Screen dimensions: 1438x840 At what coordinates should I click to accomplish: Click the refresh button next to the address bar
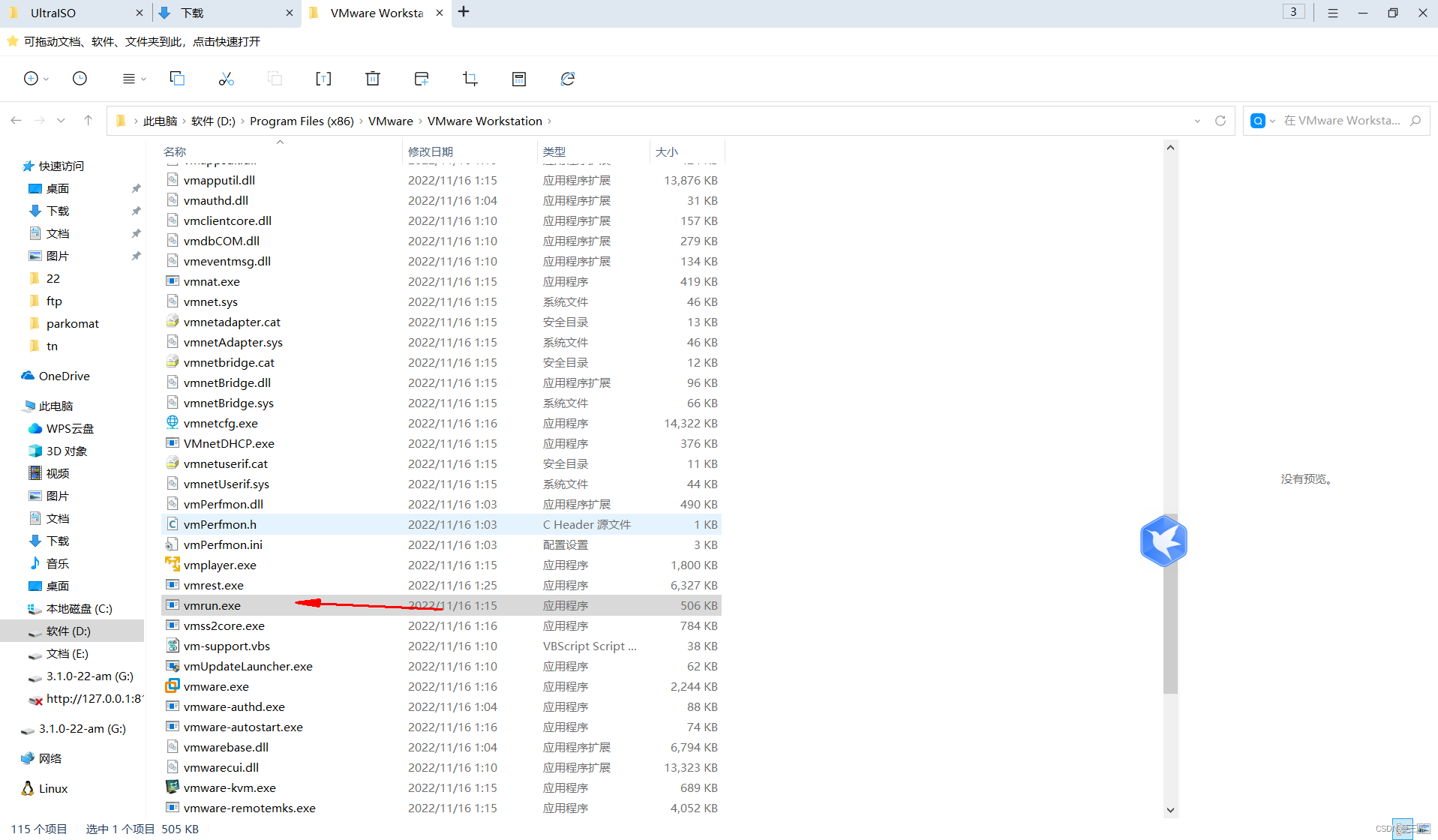point(1220,120)
